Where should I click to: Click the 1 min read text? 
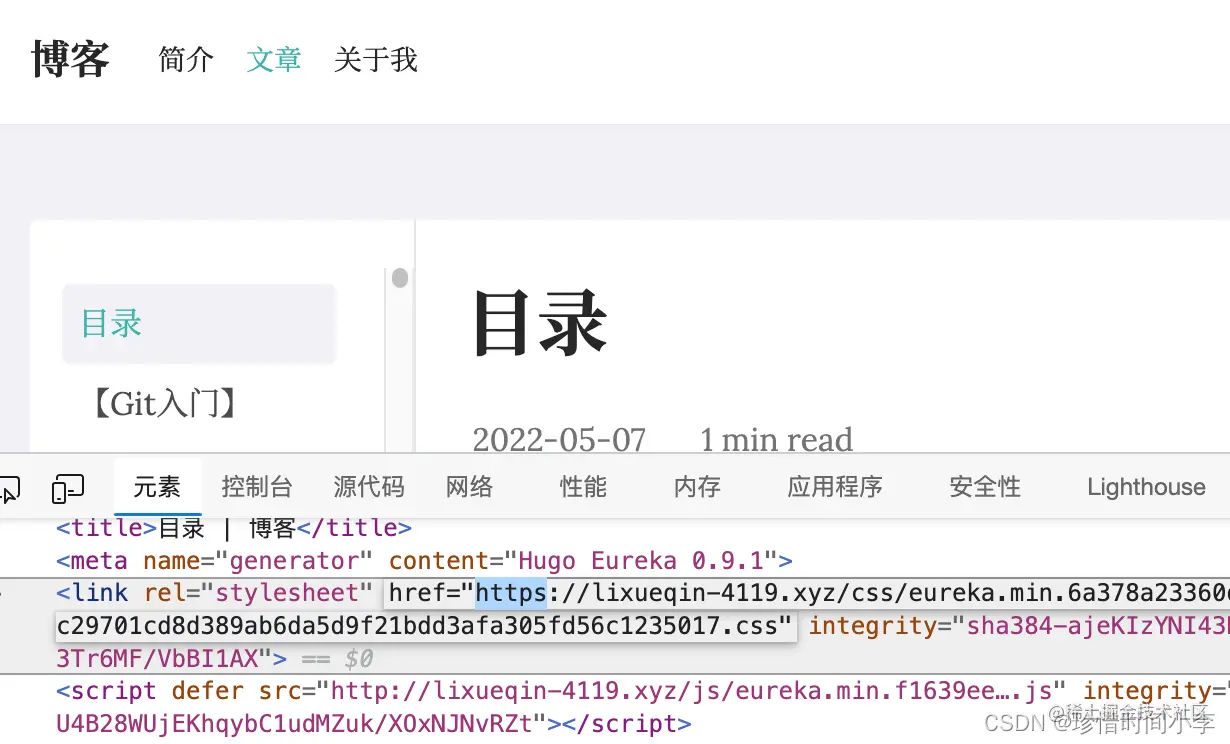tap(776, 439)
